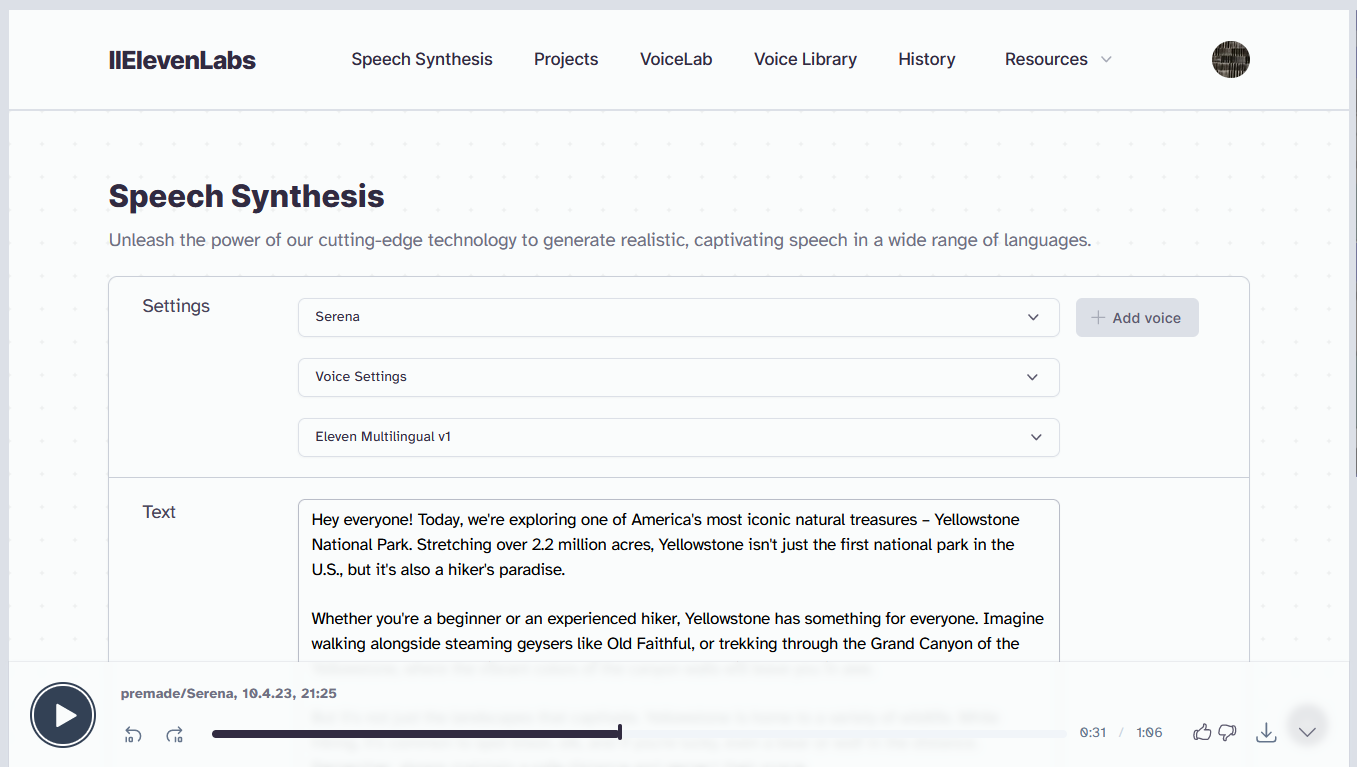
Task: Click inside the Text input area
Action: click(679, 582)
